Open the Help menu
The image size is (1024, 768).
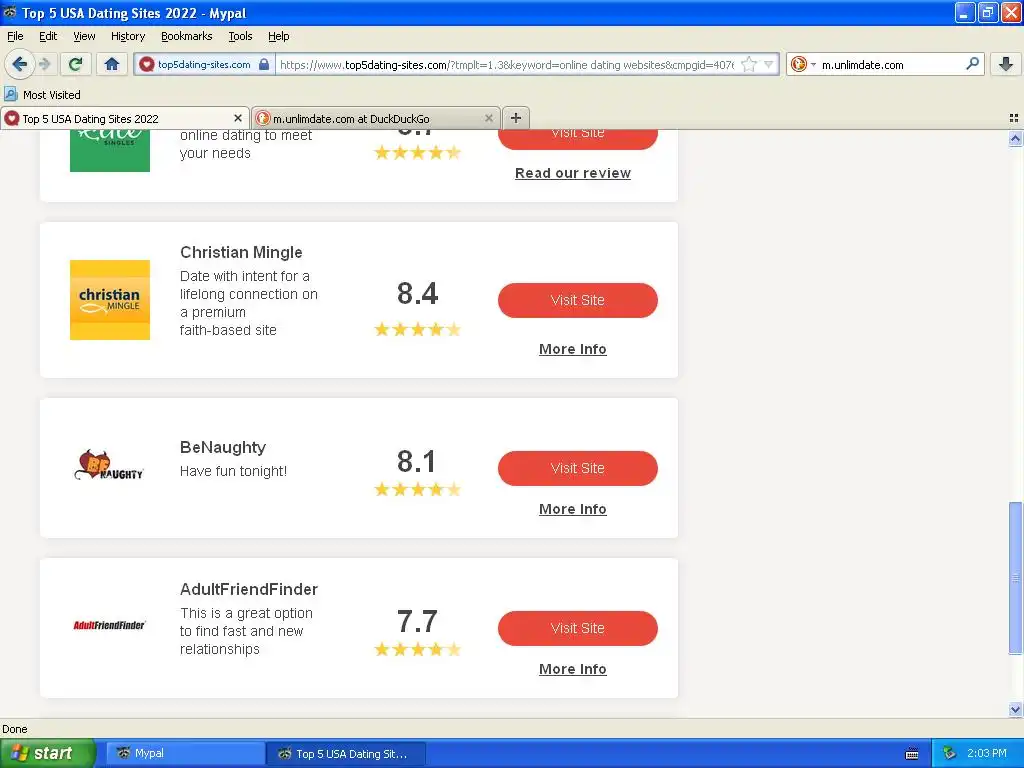[279, 36]
